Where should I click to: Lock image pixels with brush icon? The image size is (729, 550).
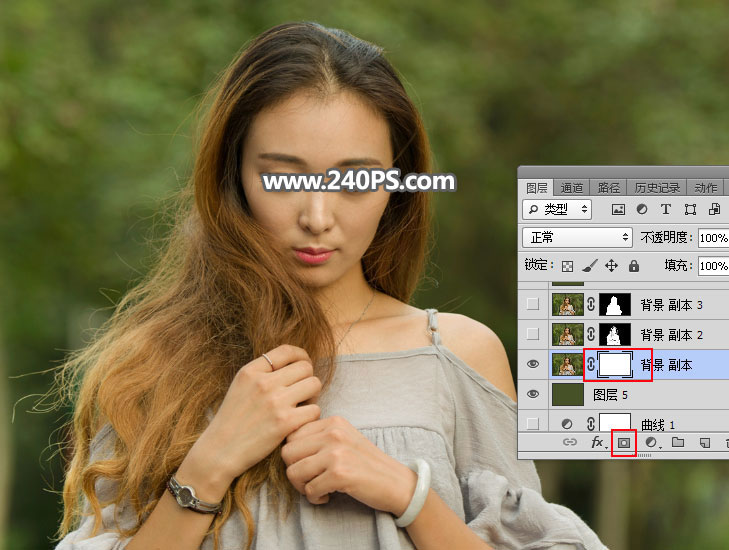[590, 265]
